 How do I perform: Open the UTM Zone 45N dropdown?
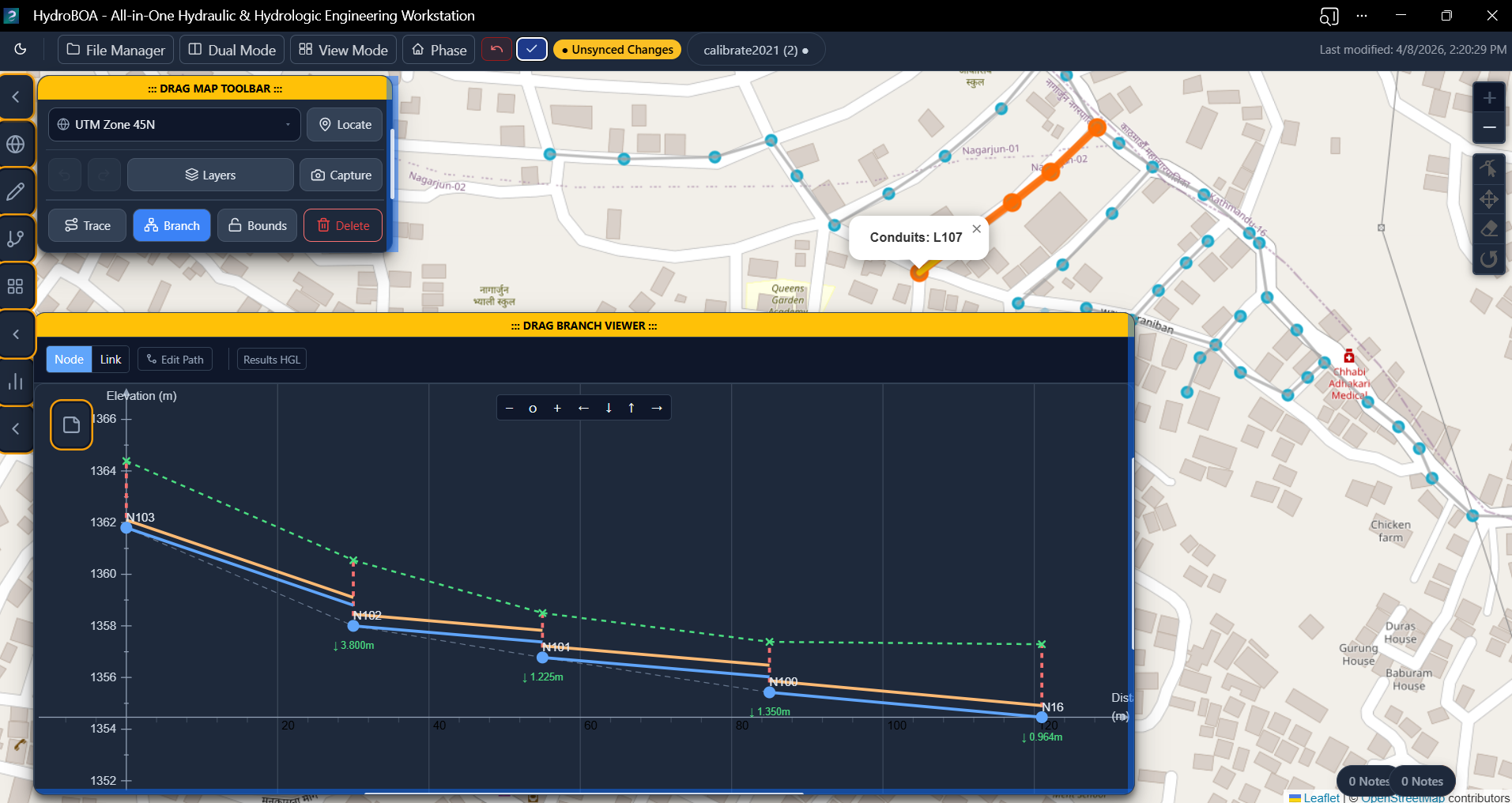[174, 125]
